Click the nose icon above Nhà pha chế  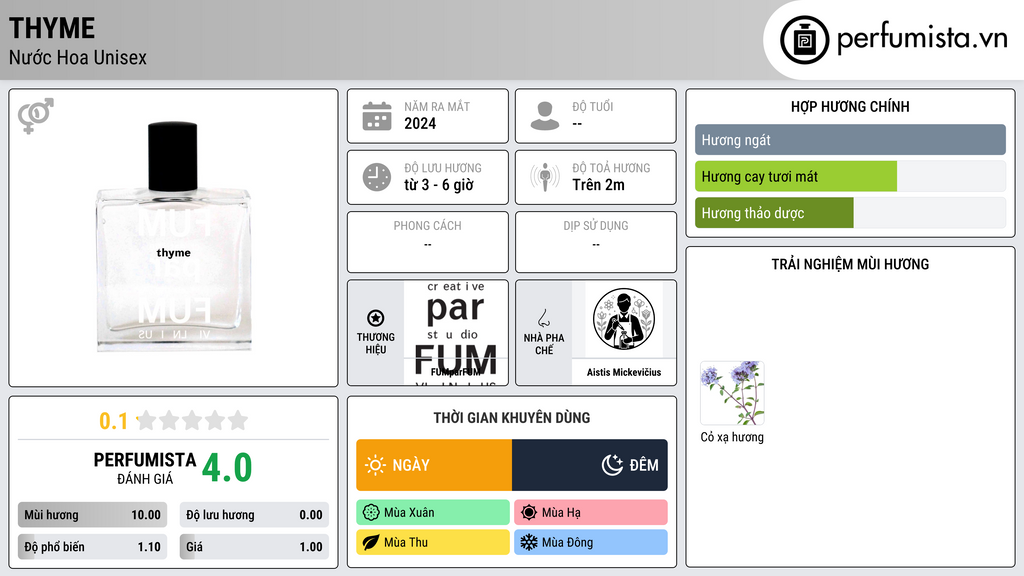[x=543, y=318]
